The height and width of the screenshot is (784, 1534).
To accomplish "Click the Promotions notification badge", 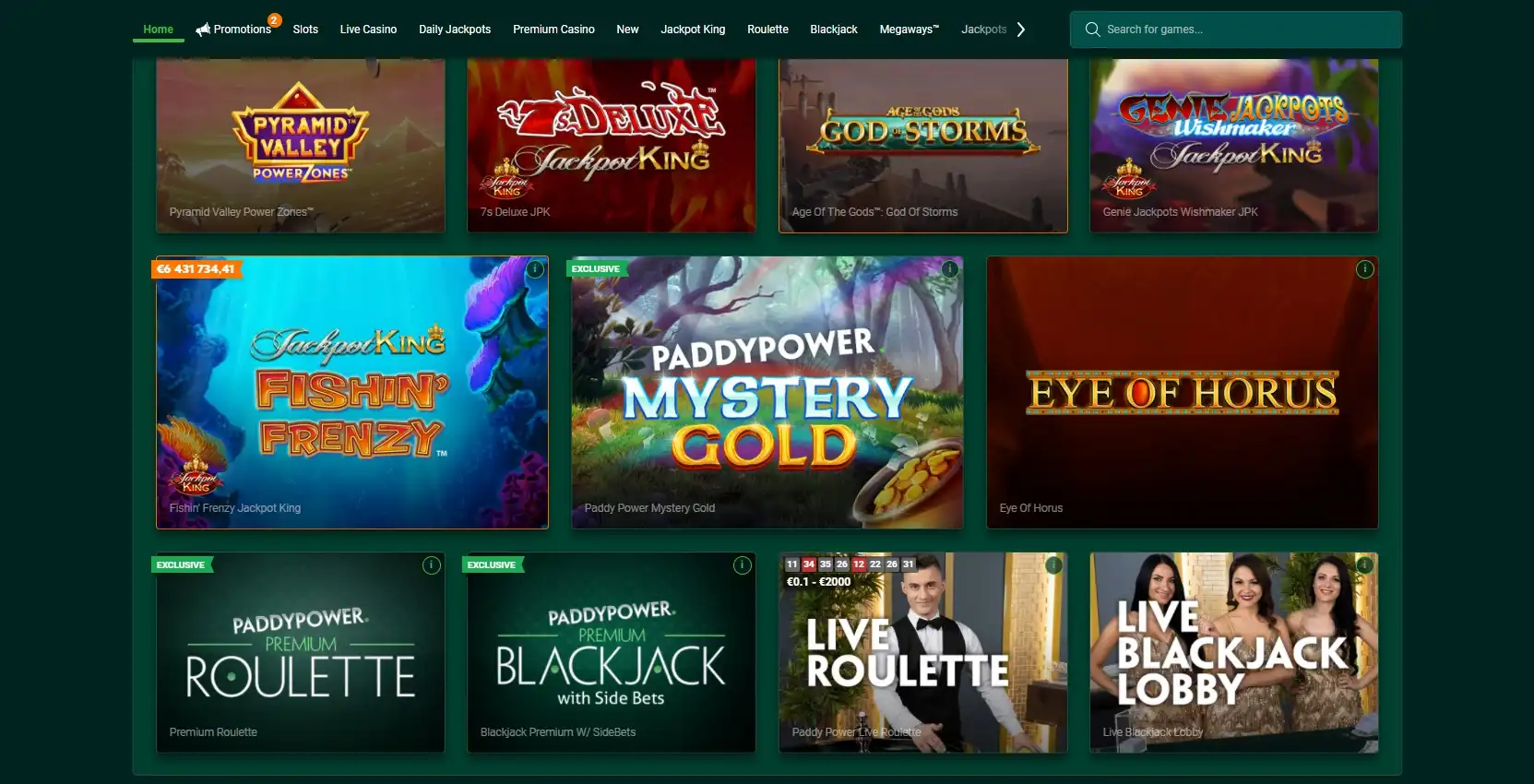I will (x=274, y=20).
